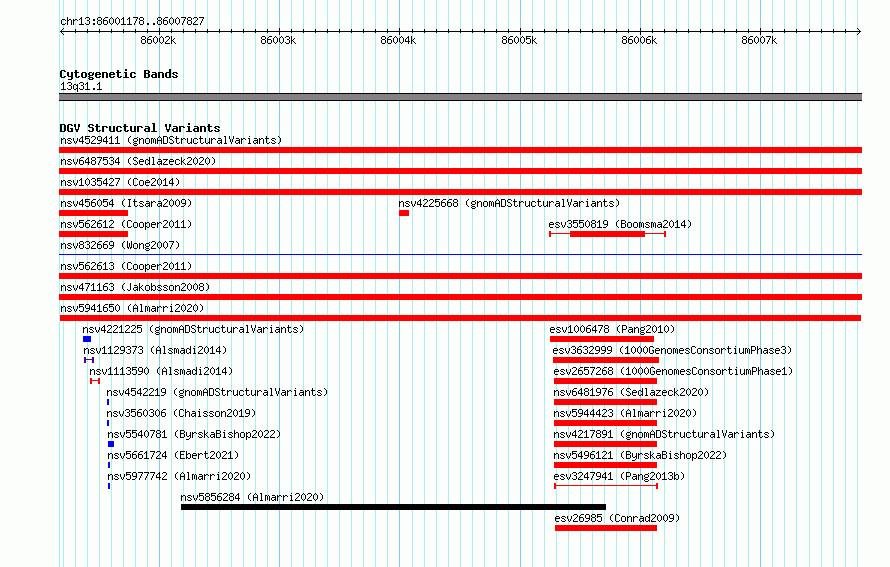Click the esv3550819 red feature bar
Viewport: 890px width, 567px height.
[607, 234]
